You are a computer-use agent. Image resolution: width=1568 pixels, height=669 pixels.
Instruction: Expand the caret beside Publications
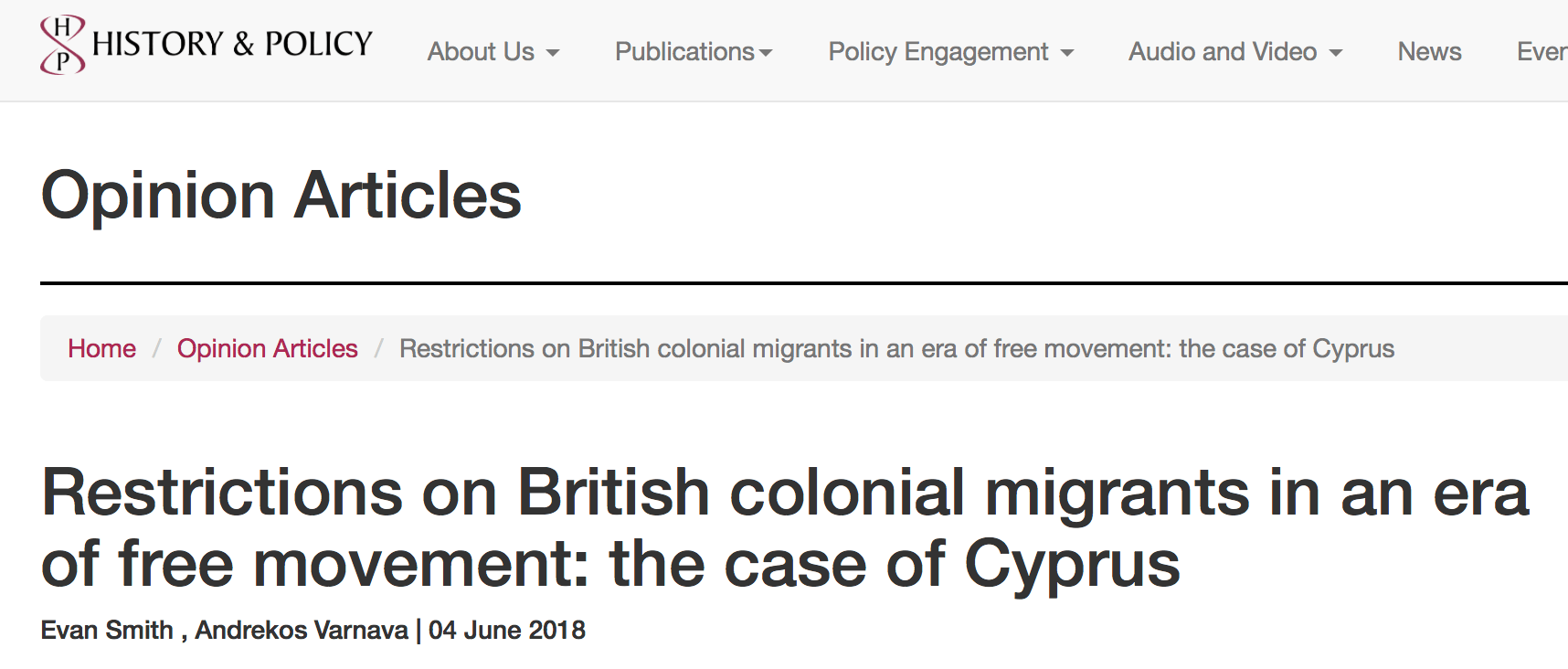[766, 54]
